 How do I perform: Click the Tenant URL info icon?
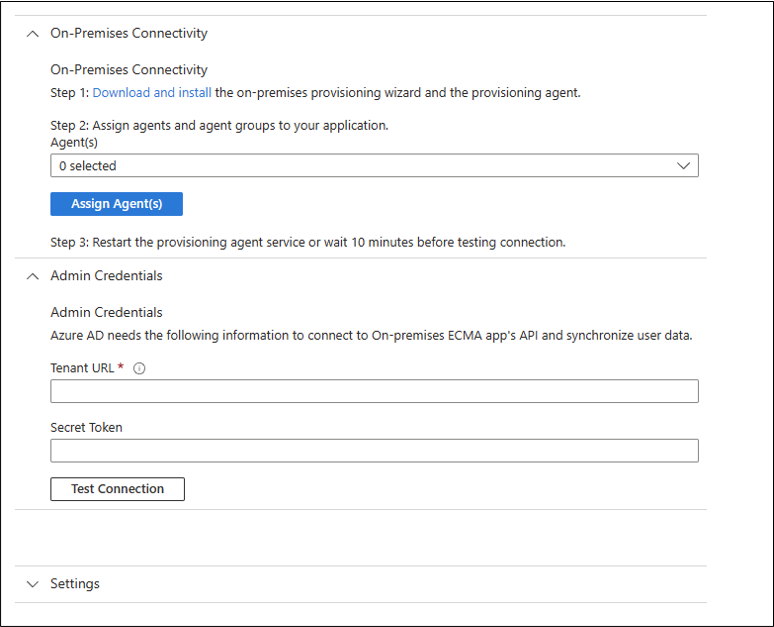point(139,368)
